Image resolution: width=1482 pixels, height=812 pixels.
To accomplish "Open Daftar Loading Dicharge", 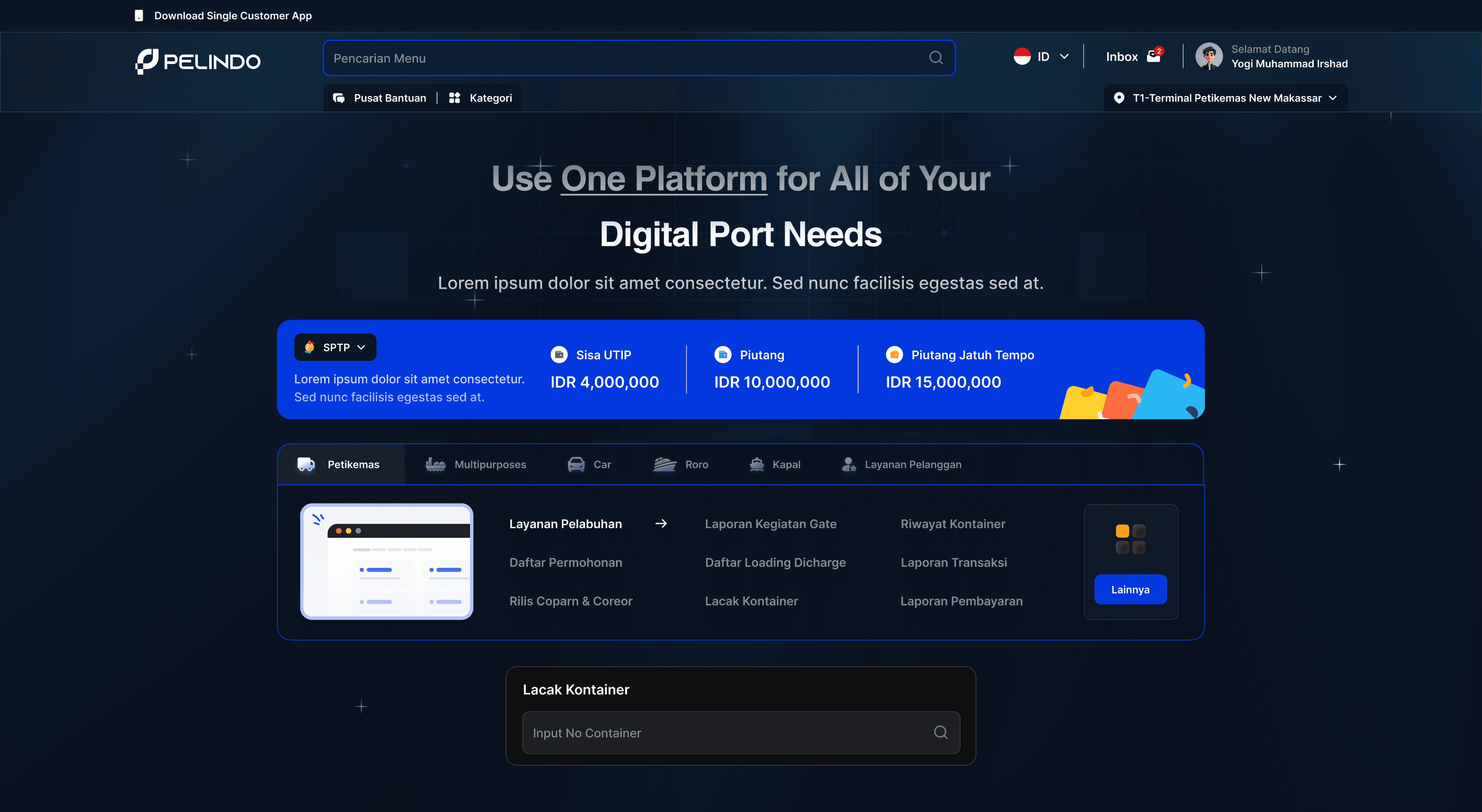I will [x=775, y=562].
